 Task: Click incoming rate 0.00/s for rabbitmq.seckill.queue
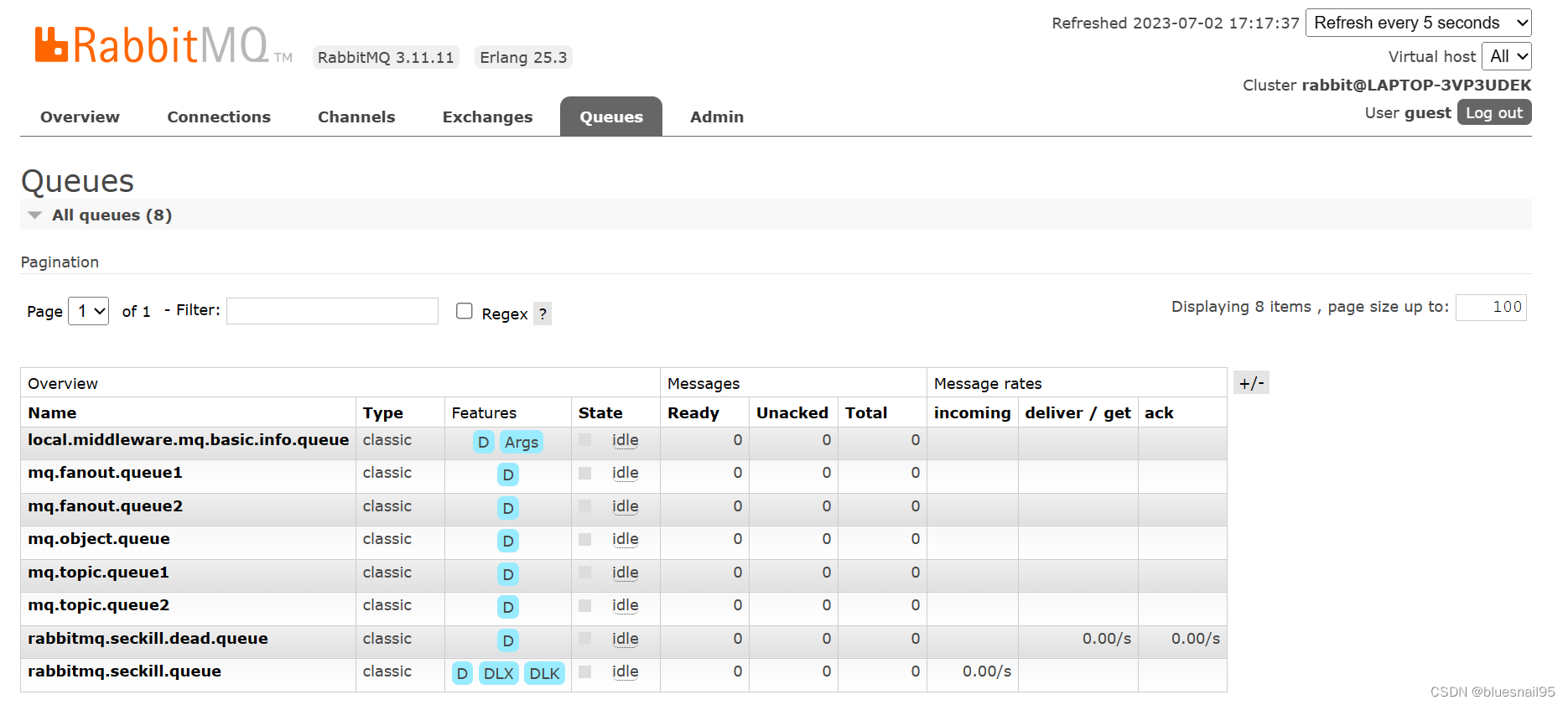coord(987,671)
